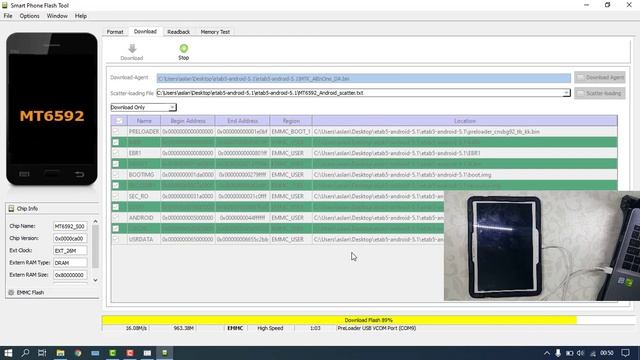Click the Smart Phone Flash Tool title icon
This screenshot has height=360, width=640.
pos(5,5)
